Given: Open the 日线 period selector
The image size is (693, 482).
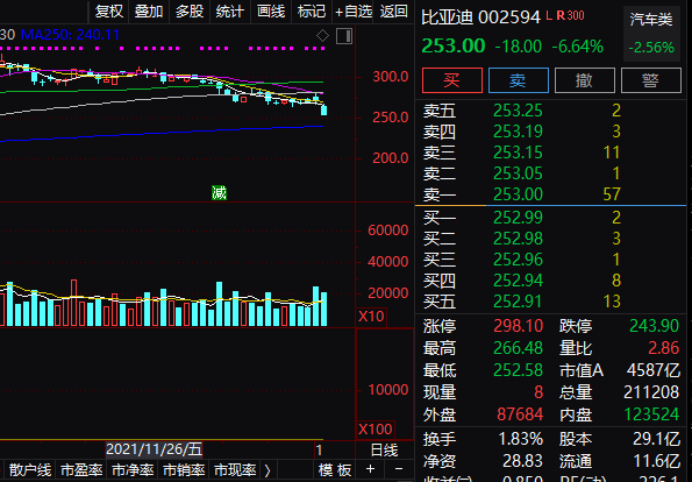Looking at the screenshot, I should click(384, 450).
